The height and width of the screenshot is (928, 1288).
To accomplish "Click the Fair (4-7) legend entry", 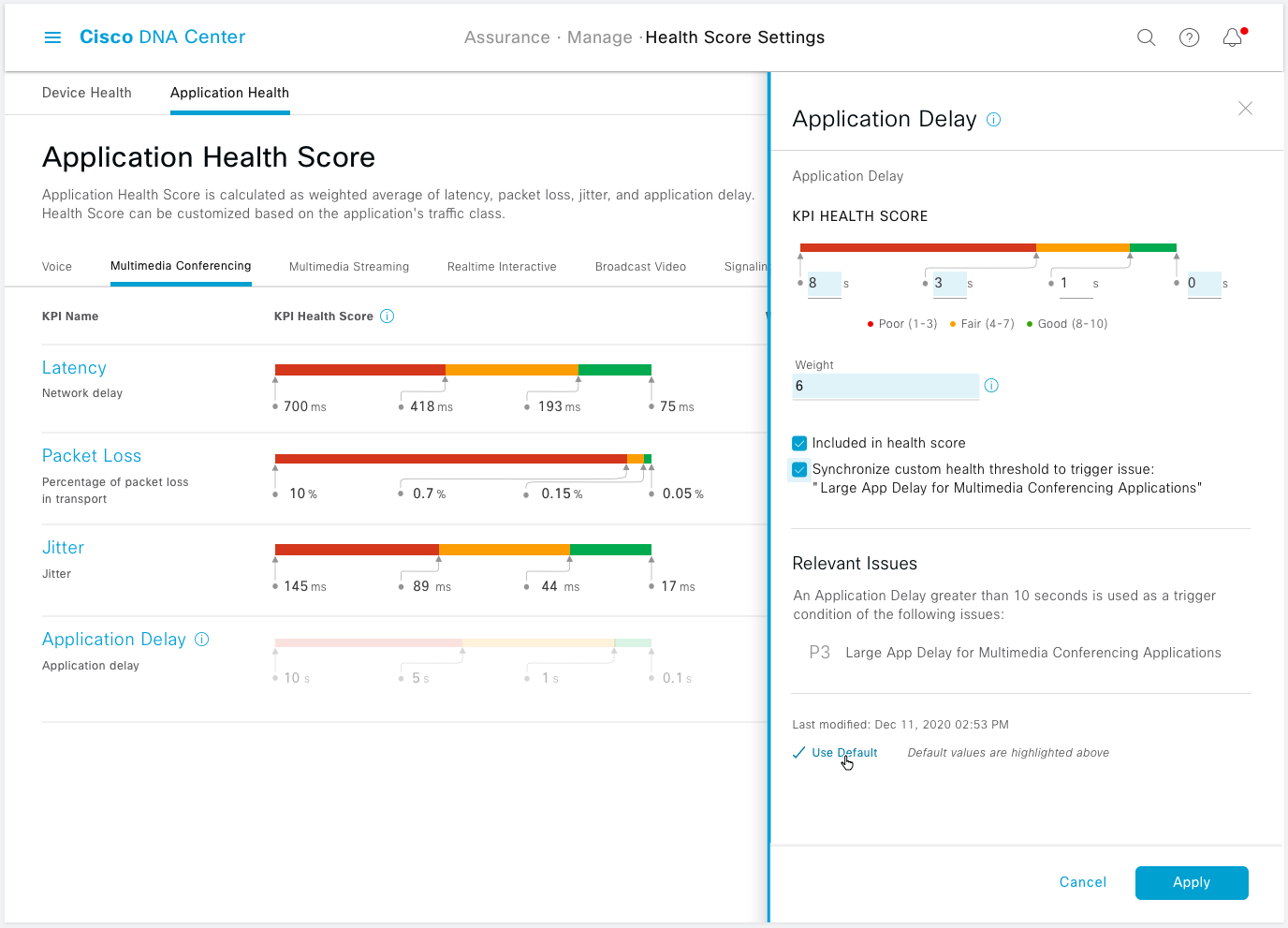I will (x=982, y=324).
